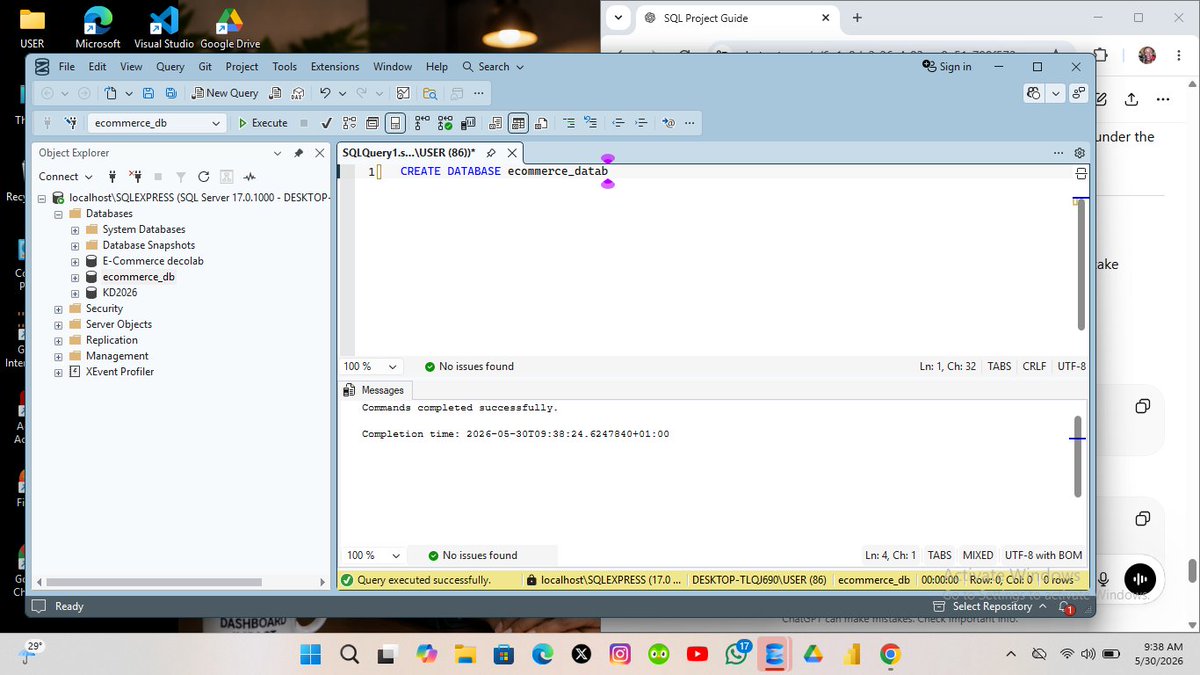Expand the ecommerce_db database node
The image size is (1200, 675).
[x=75, y=277]
